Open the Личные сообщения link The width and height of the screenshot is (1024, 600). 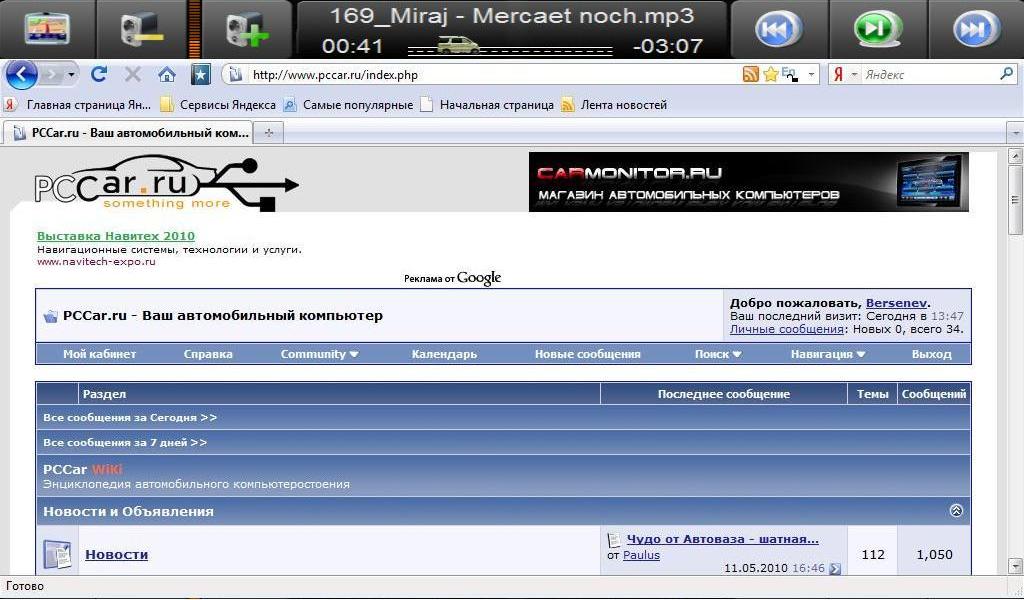click(787, 329)
